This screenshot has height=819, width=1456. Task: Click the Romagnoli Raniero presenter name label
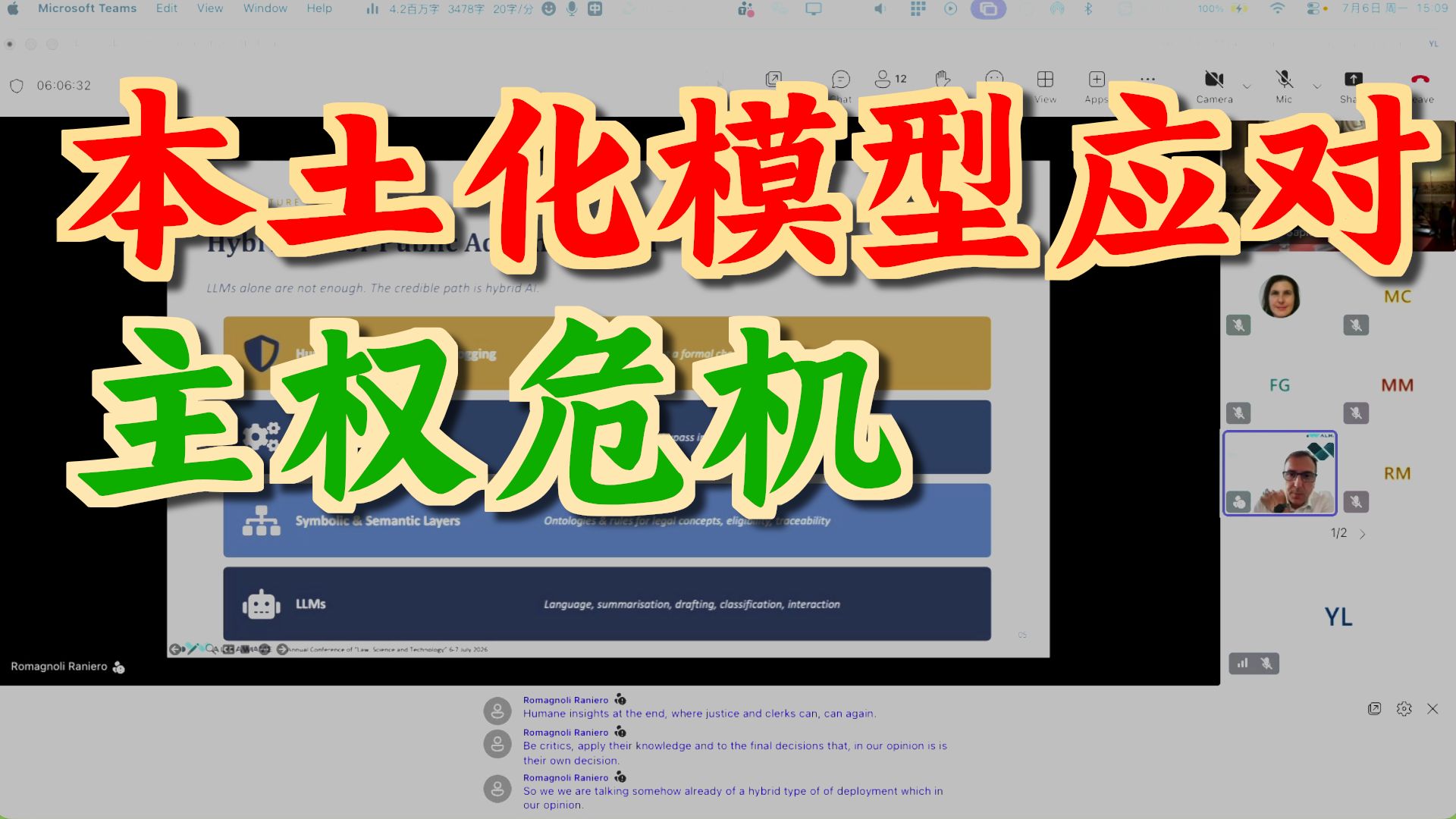point(58,667)
